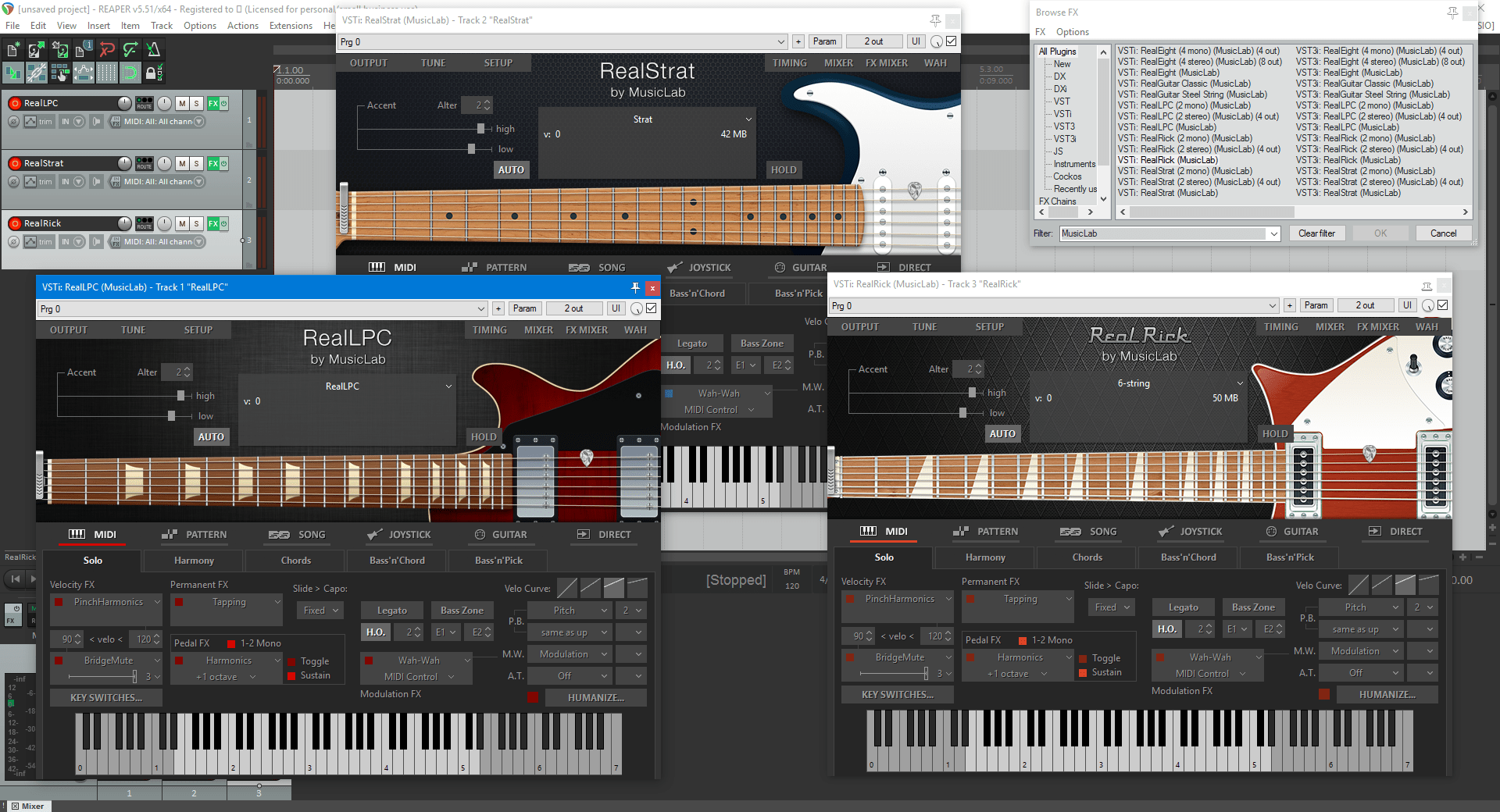The image size is (1500, 812).
Task: Select the first Velo Curve shape in RealLPC
Action: tap(567, 587)
